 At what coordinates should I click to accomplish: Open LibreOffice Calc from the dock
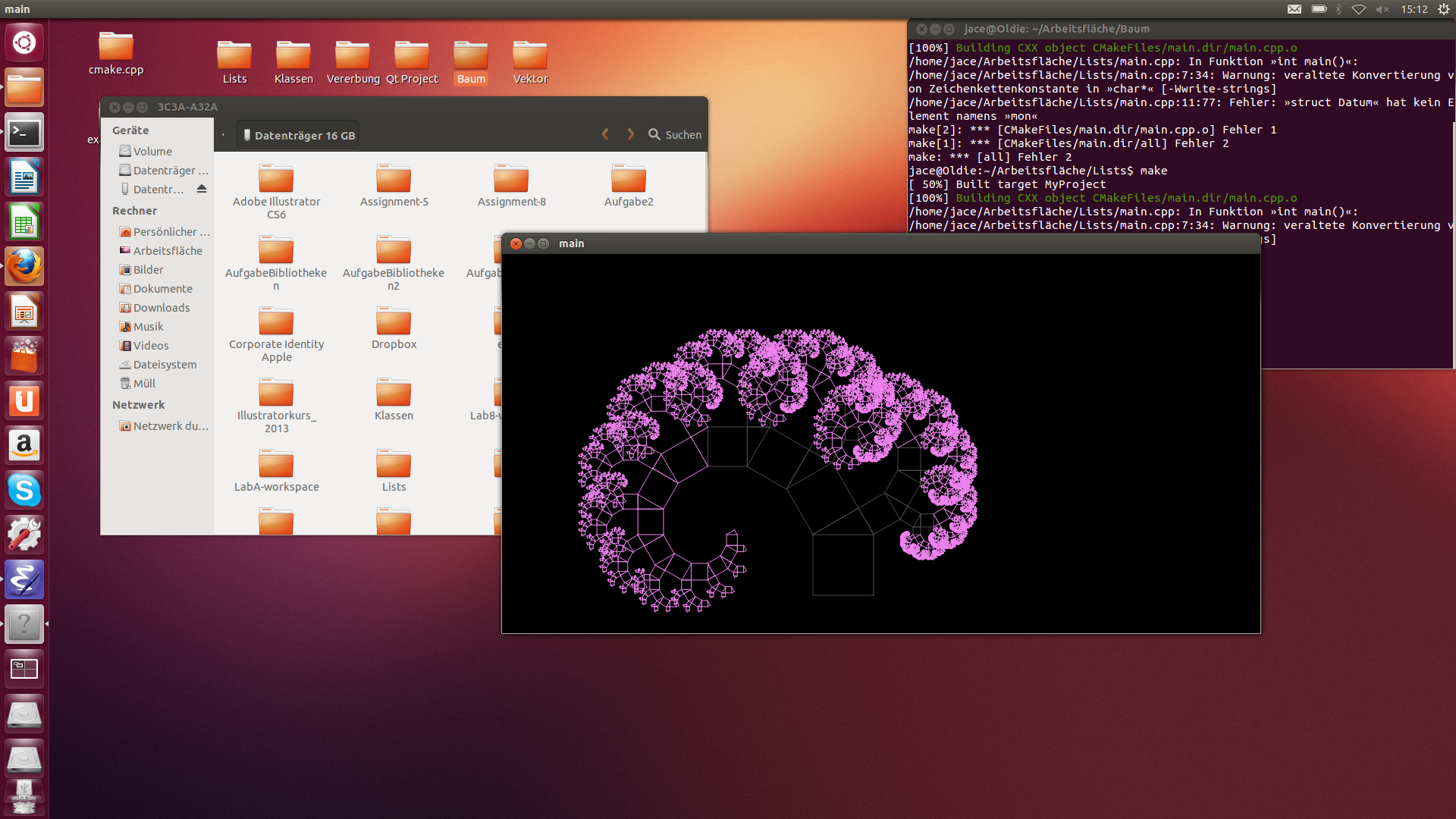[x=24, y=223]
